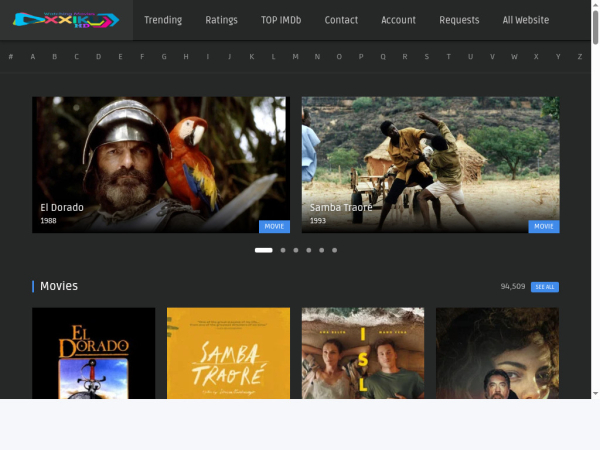This screenshot has height=450, width=600.
Task: Filter titles by letter F
Action: coord(142,57)
